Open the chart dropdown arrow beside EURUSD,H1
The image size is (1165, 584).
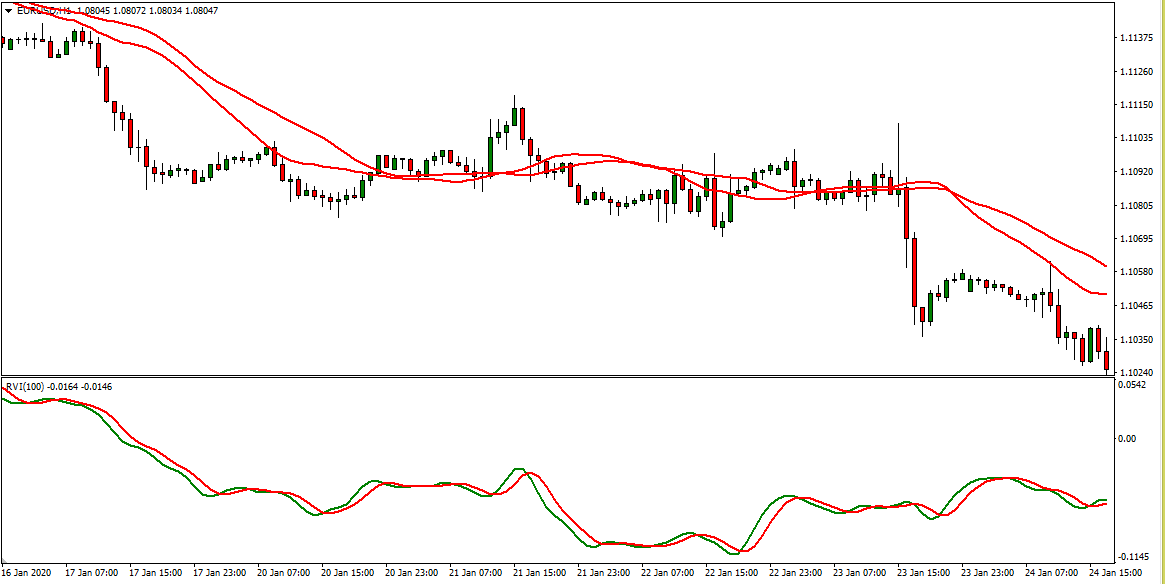pyautogui.click(x=8, y=10)
